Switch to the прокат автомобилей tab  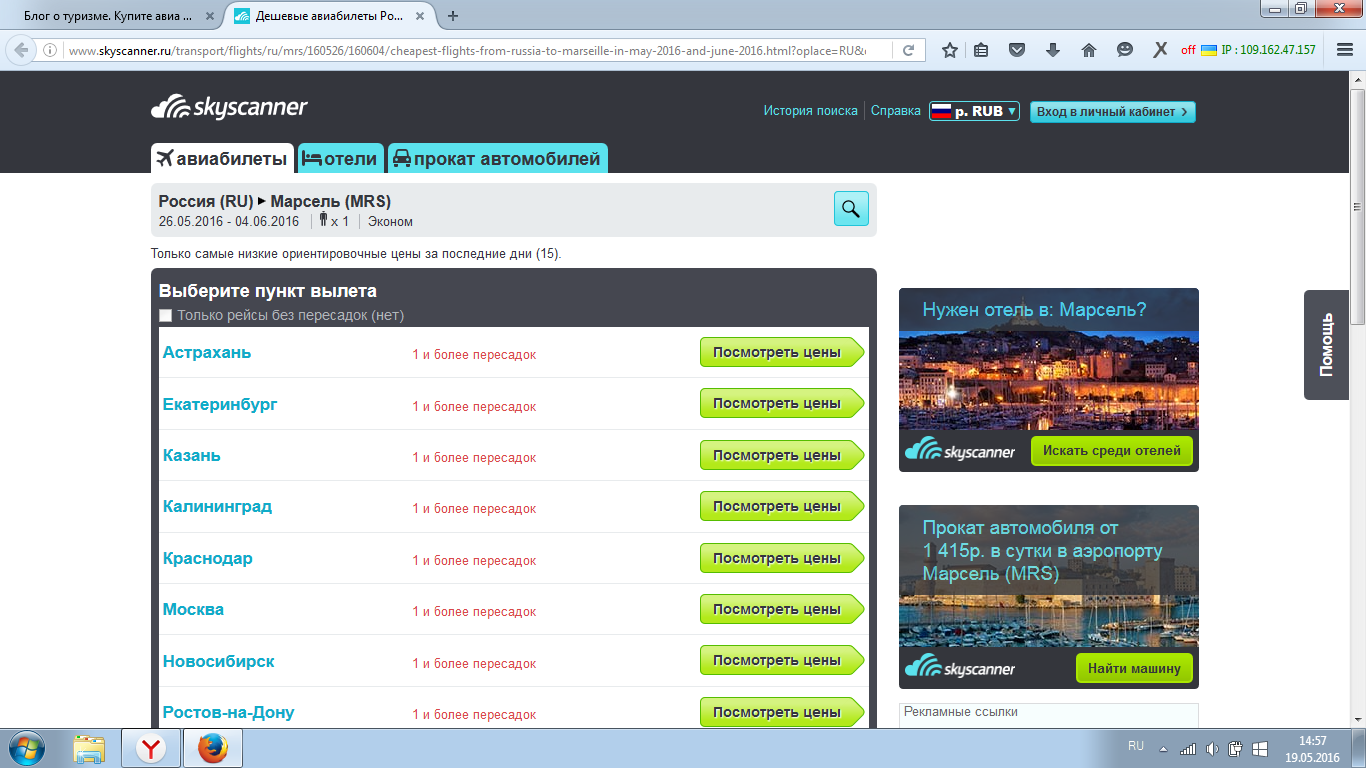click(497, 158)
